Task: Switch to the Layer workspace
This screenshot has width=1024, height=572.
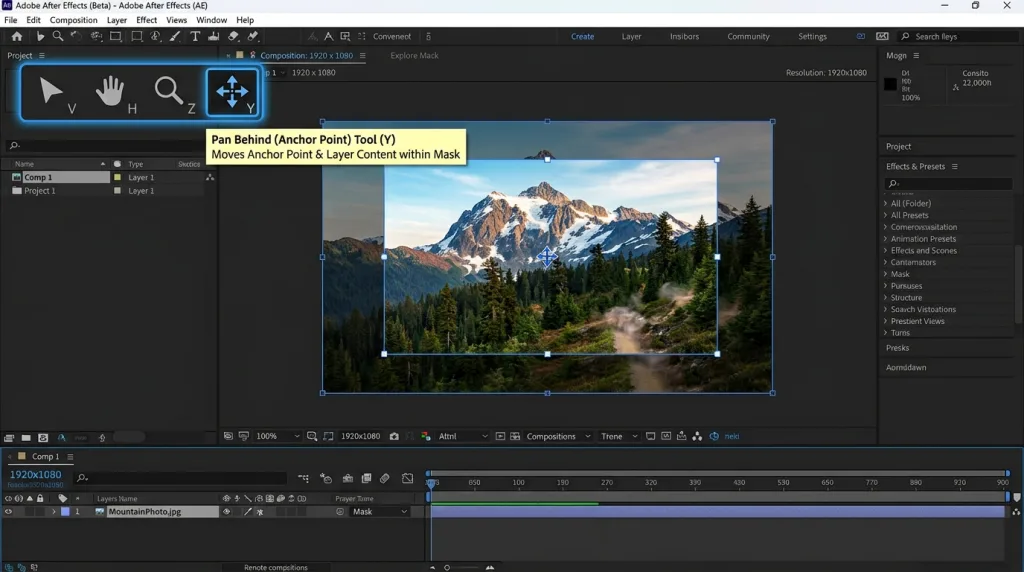Action: [631, 37]
